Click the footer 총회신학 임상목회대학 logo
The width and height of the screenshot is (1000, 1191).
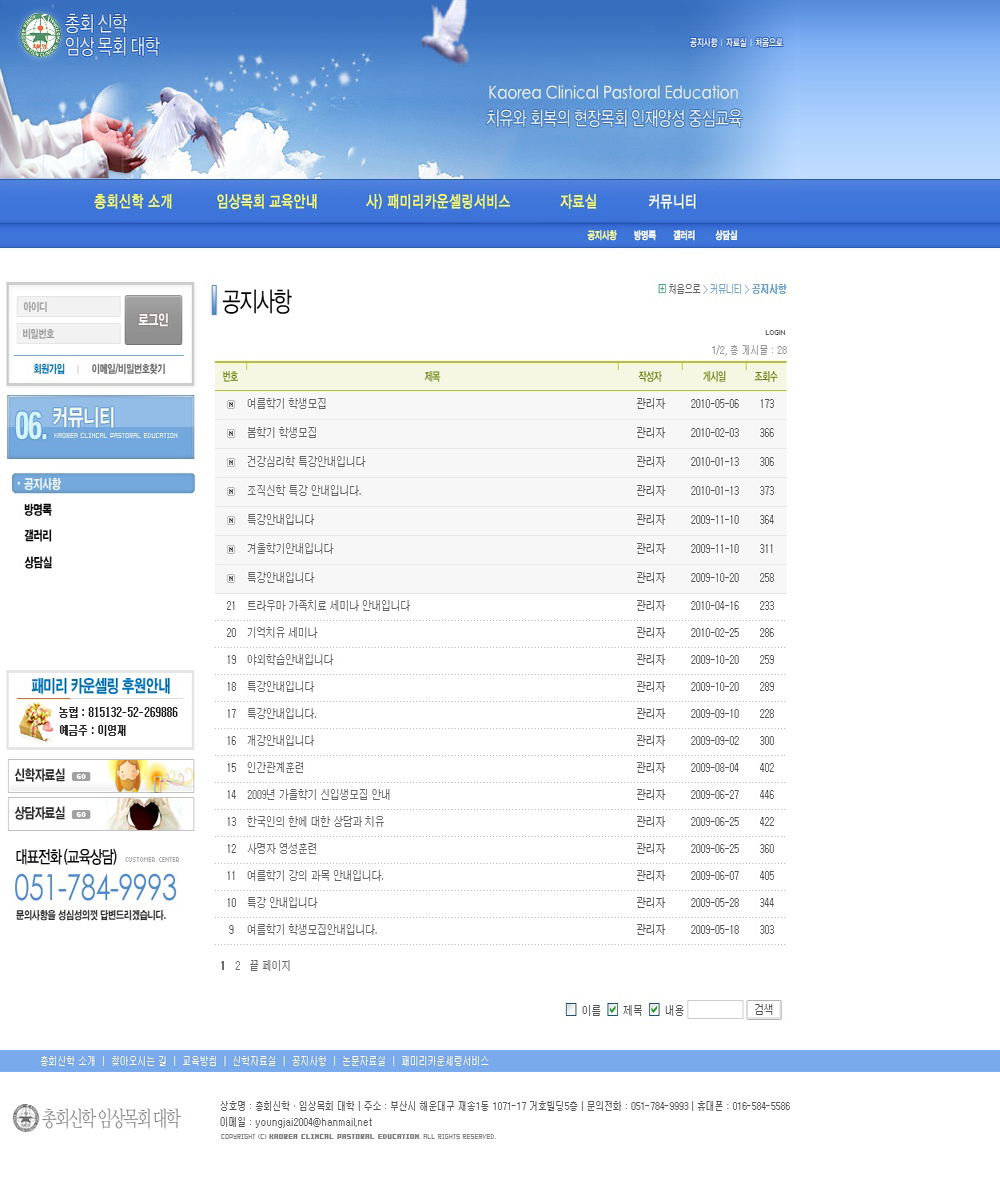(x=97, y=1118)
